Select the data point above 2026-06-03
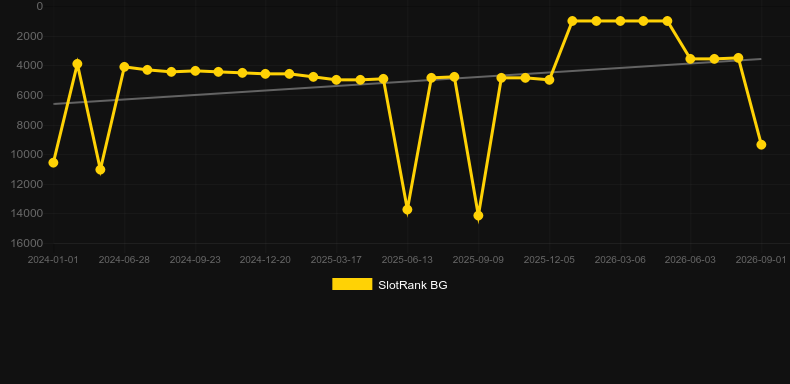 [x=690, y=59]
